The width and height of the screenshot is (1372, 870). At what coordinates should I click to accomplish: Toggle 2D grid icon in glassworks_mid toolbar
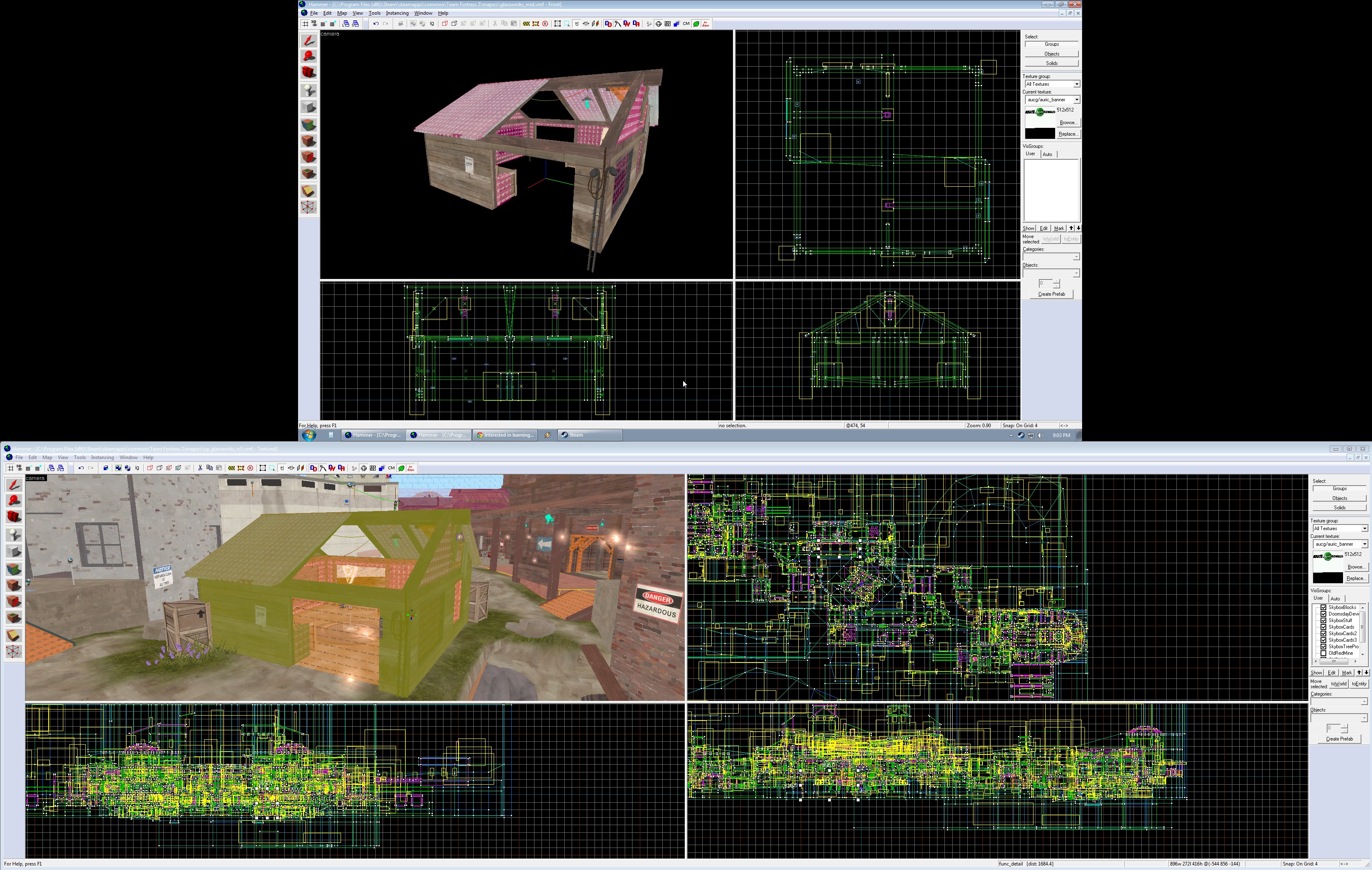pos(305,24)
